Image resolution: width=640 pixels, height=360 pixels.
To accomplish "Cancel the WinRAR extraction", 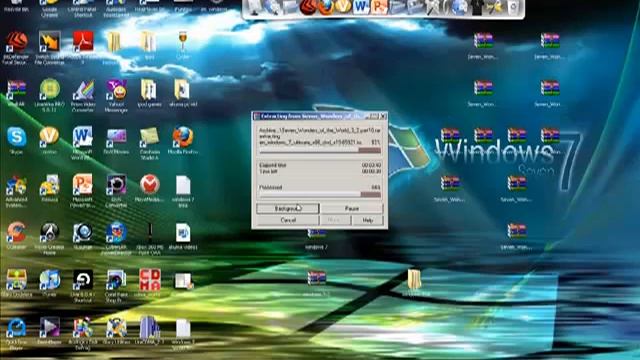I will (287, 220).
